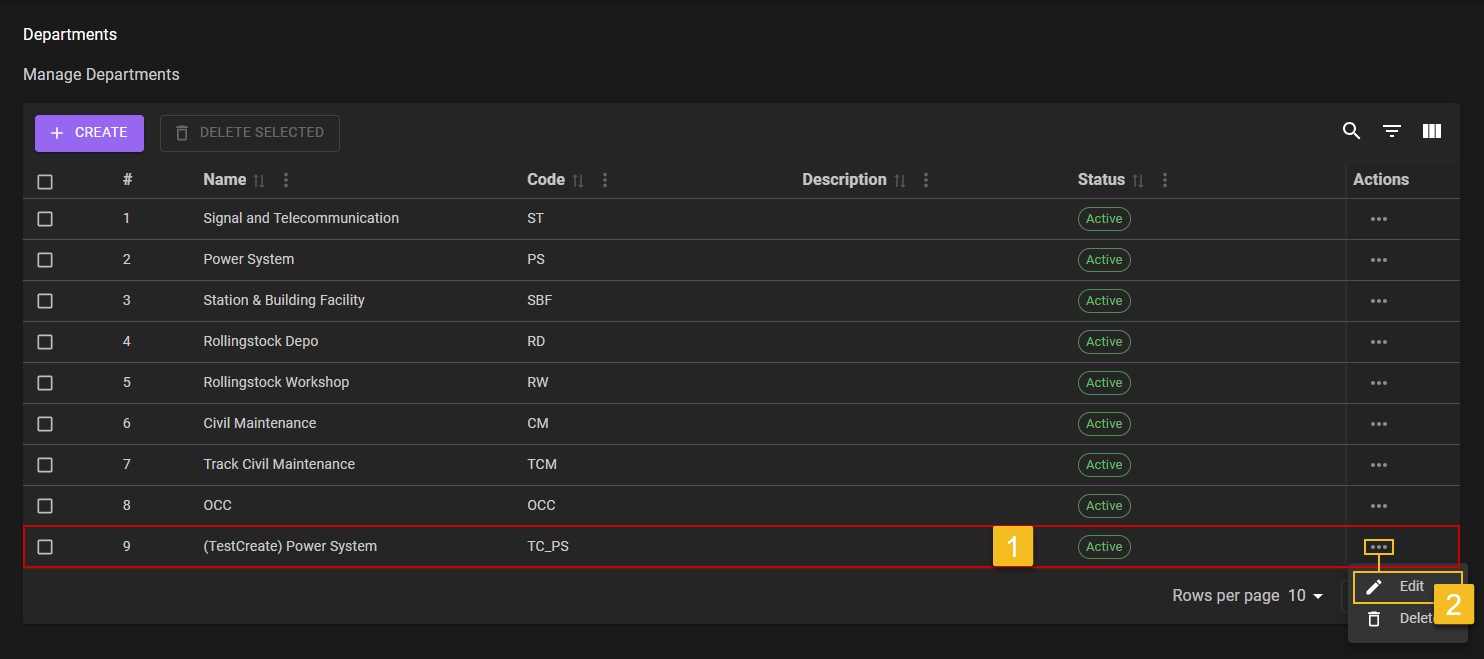The width and height of the screenshot is (1484, 659).
Task: Open the Name column options menu
Action: [x=286, y=181]
